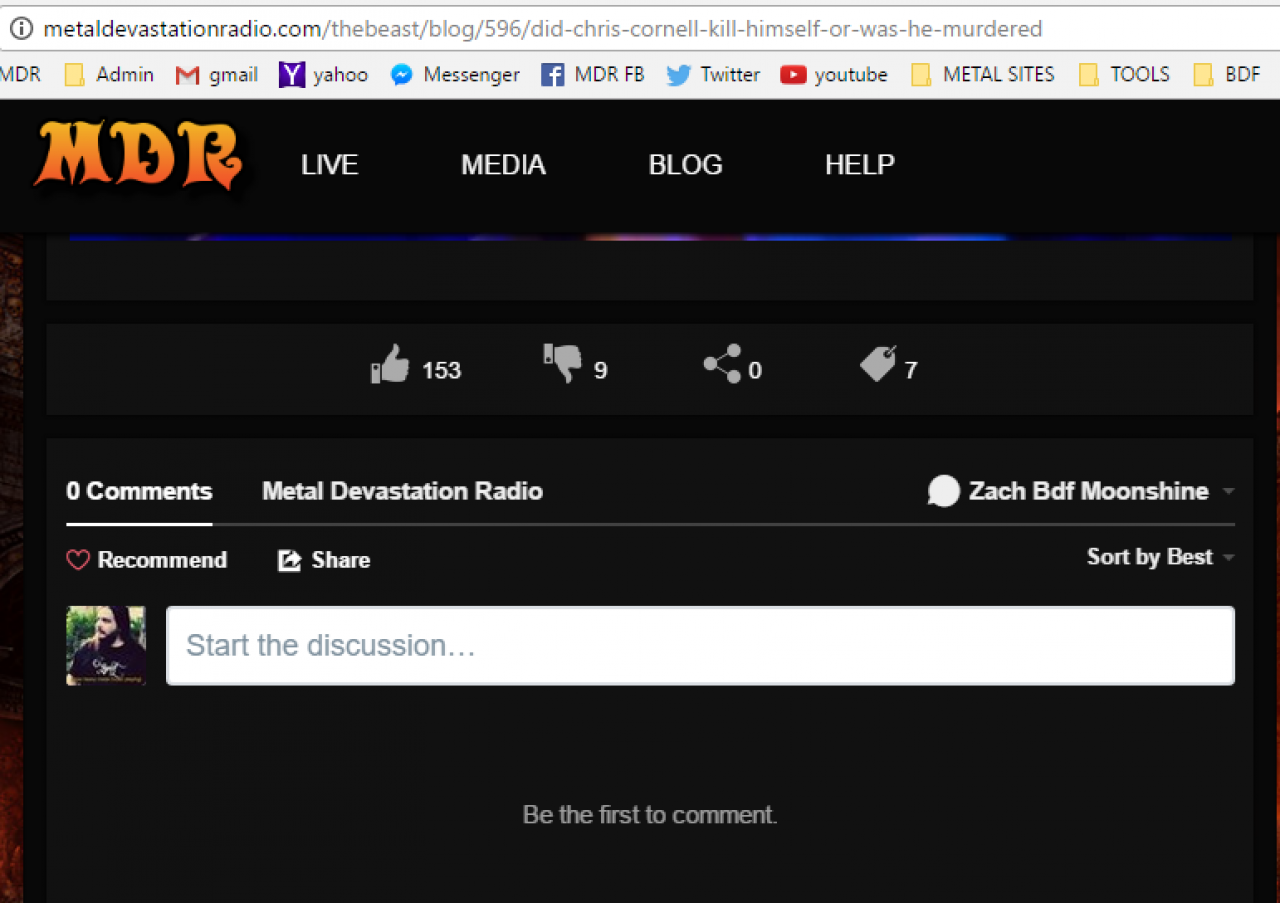Click the thumbs up like icon
This screenshot has height=903, width=1280.
391,365
